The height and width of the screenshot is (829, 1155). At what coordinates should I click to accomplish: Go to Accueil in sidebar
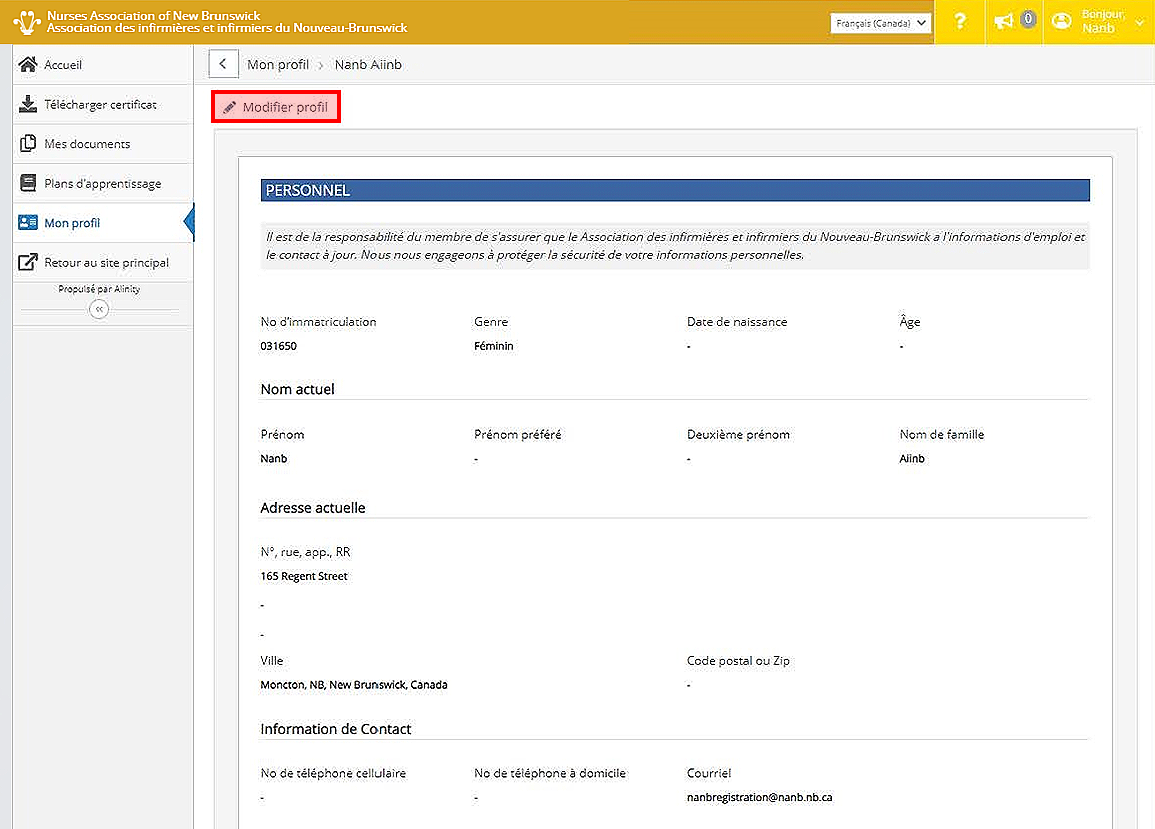63,65
